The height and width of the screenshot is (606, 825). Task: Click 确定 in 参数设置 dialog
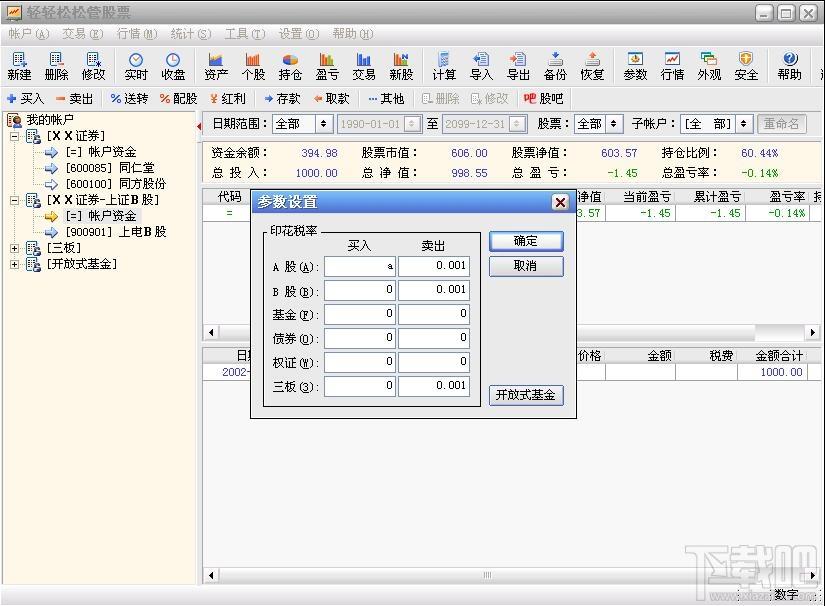pyautogui.click(x=526, y=241)
